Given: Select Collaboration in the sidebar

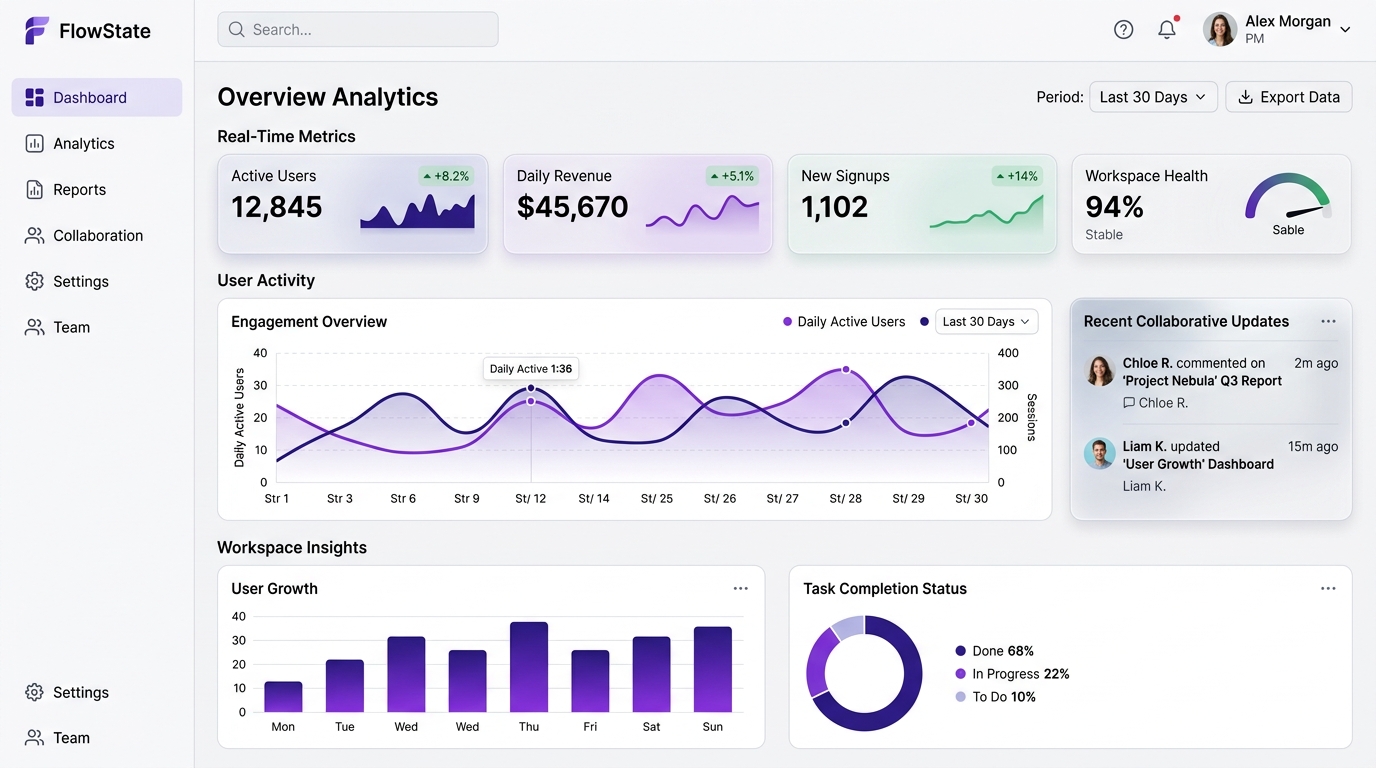Looking at the screenshot, I should pyautogui.click(x=97, y=235).
